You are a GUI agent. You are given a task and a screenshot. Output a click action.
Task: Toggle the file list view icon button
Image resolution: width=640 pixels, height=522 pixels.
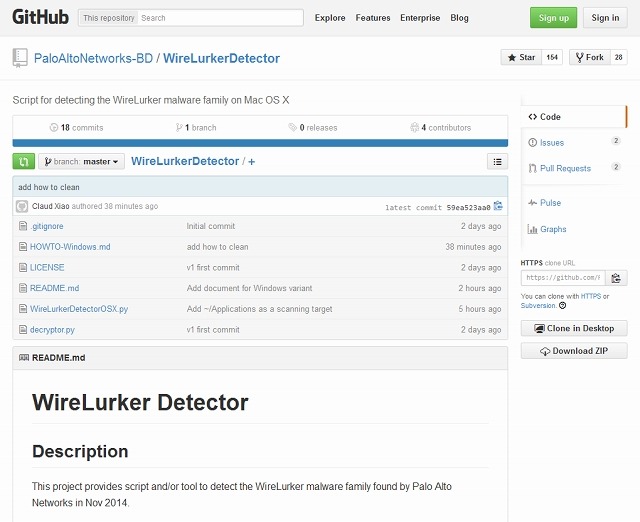coord(497,162)
